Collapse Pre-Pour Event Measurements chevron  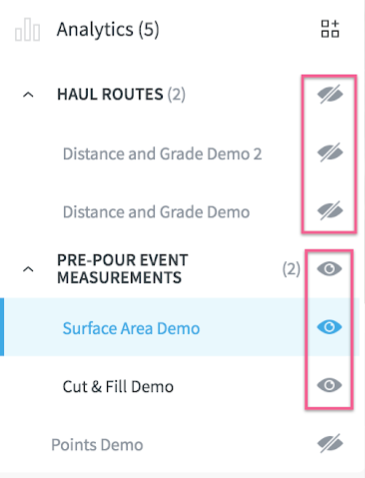pyautogui.click(x=28, y=269)
